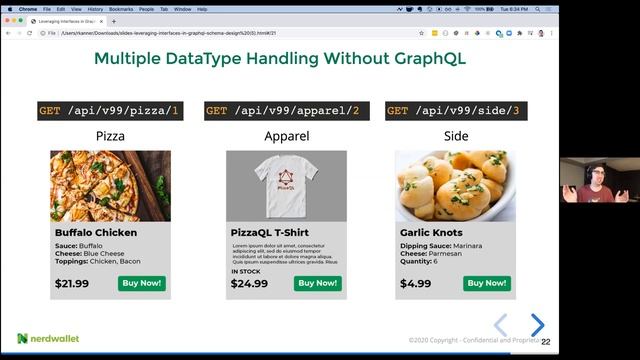This screenshot has height=360, width=640.
Task: Click the battery indicator in menu bar
Action: click(484, 9)
